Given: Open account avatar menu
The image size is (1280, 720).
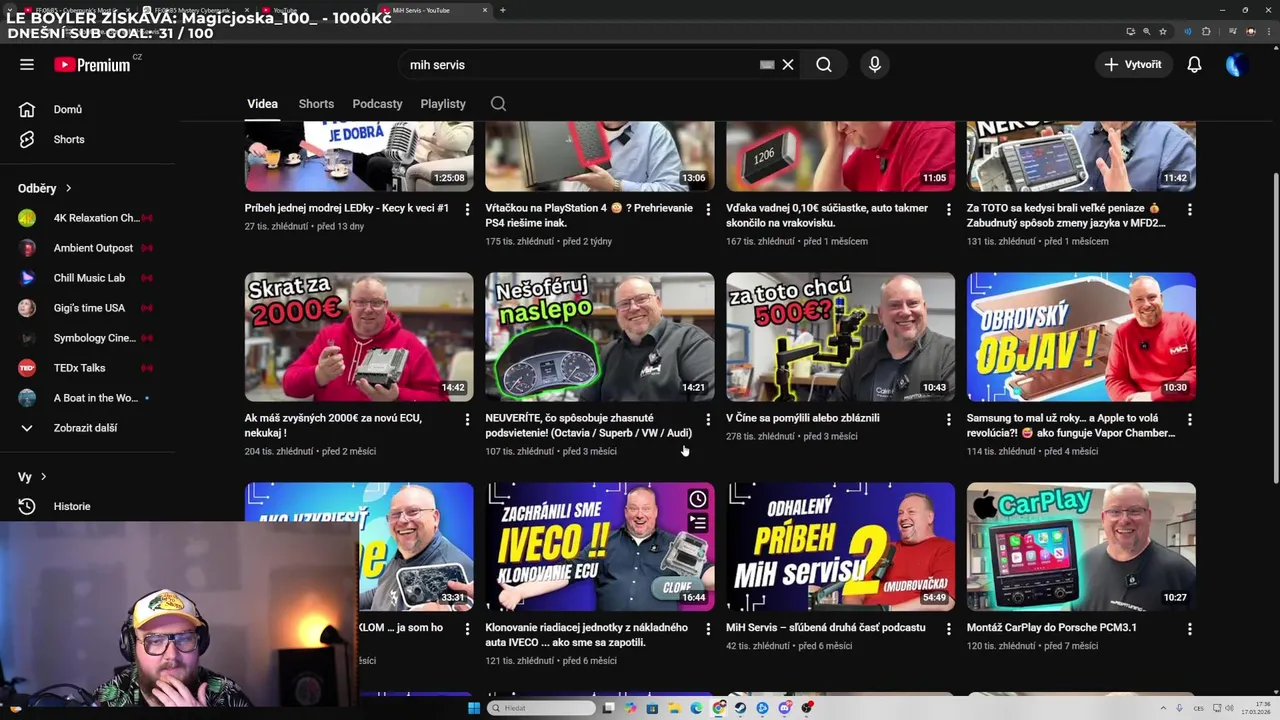Looking at the screenshot, I should coord(1237,65).
